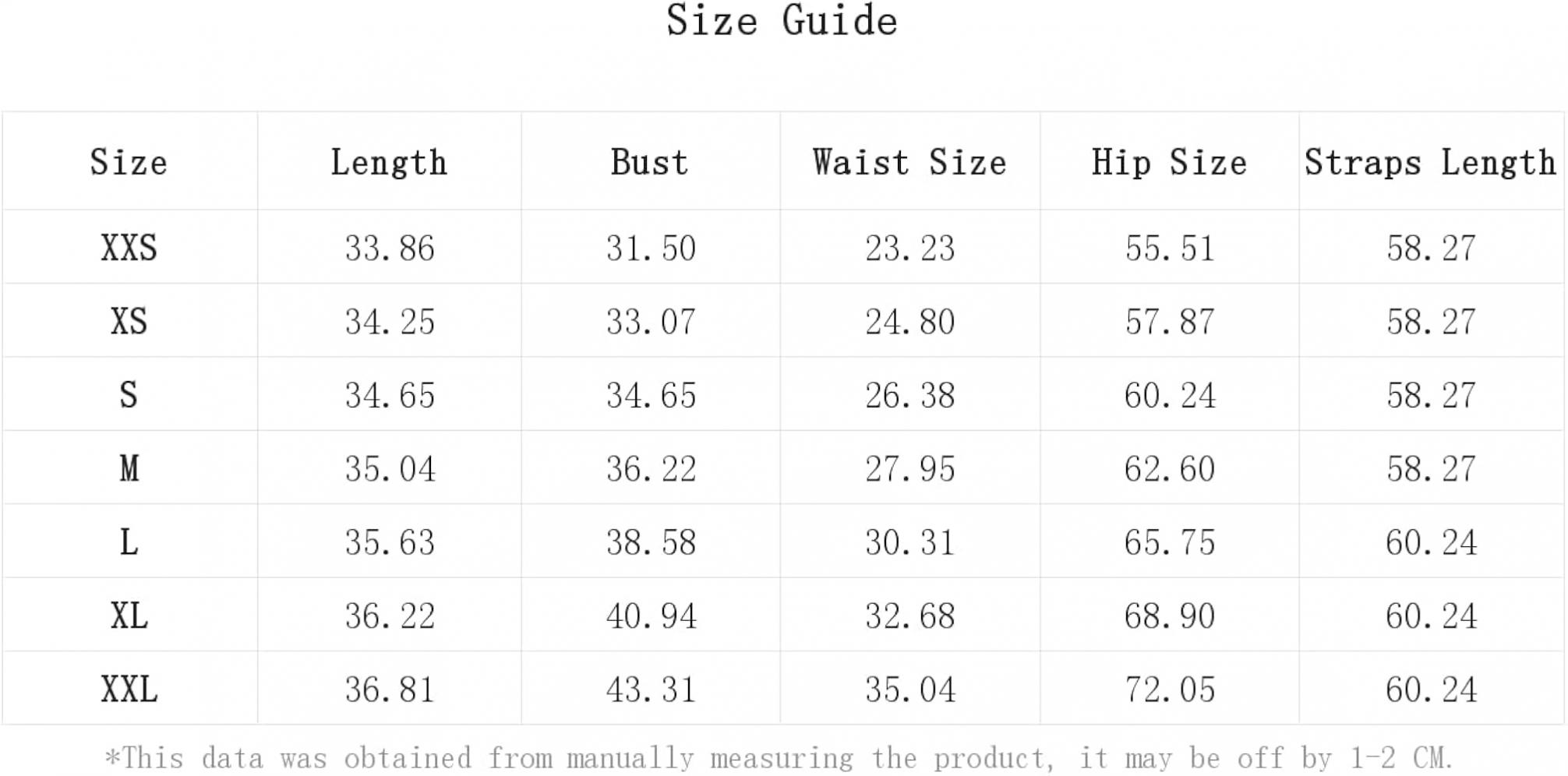Image resolution: width=1568 pixels, height=776 pixels.
Task: Select the Bust column header
Action: 649,162
